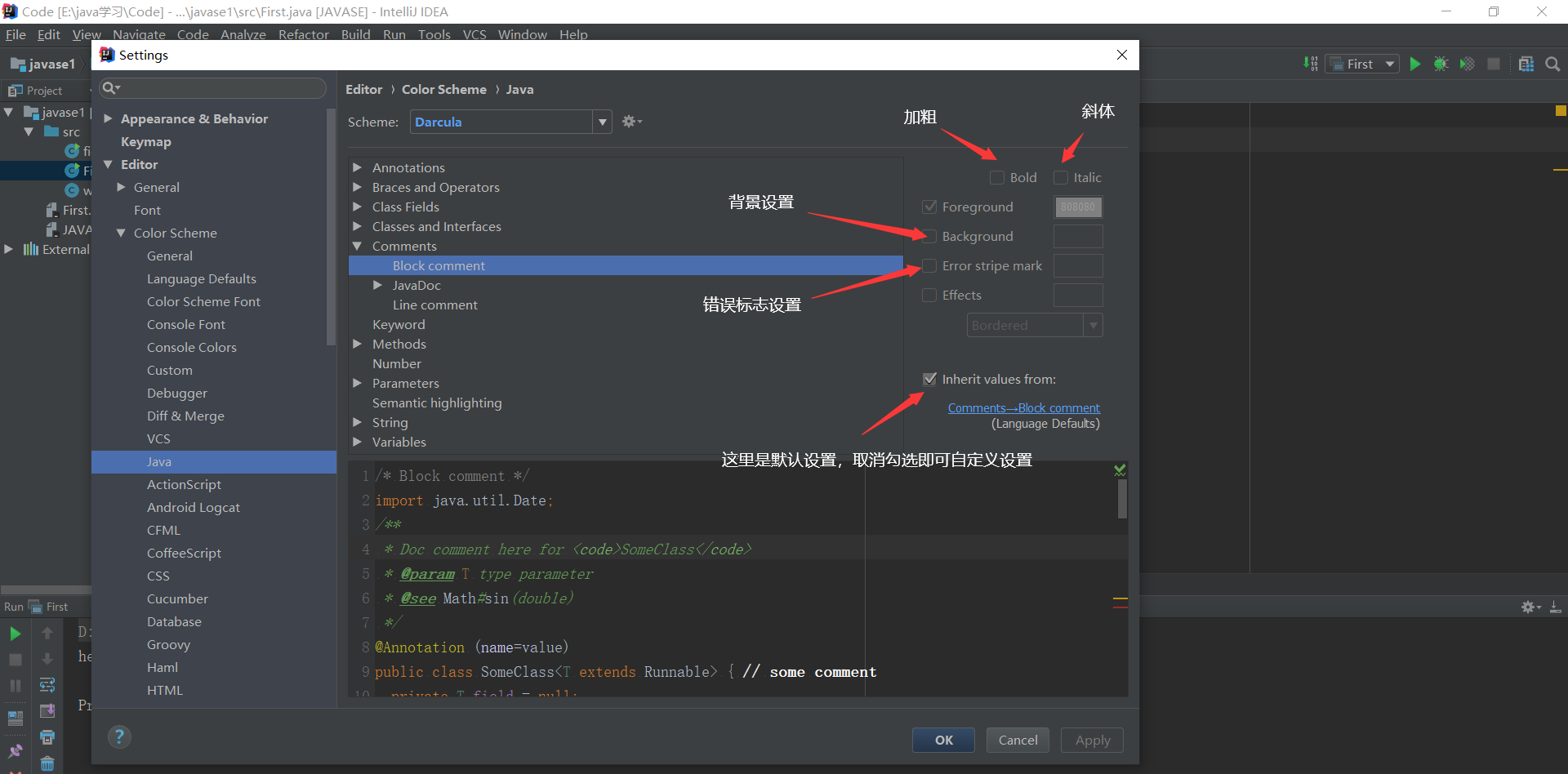Click the grey Stop square in main toolbar
The width and height of the screenshot is (1568, 774).
[x=1494, y=64]
